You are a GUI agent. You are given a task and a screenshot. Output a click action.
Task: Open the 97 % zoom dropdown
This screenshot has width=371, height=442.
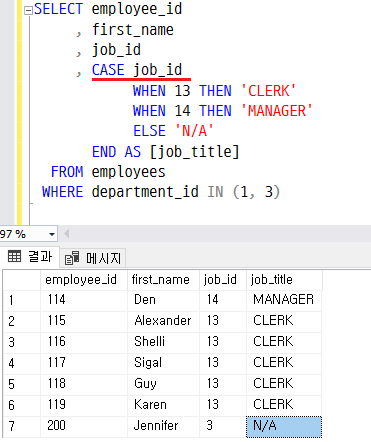coord(52,234)
